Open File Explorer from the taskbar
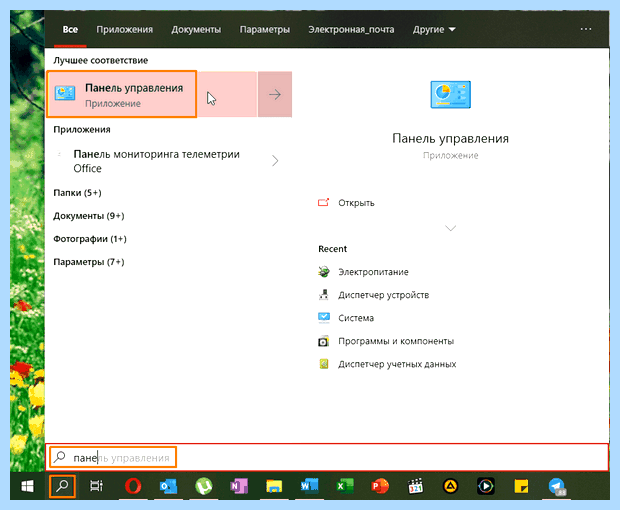The width and height of the screenshot is (620, 510). tap(274, 486)
